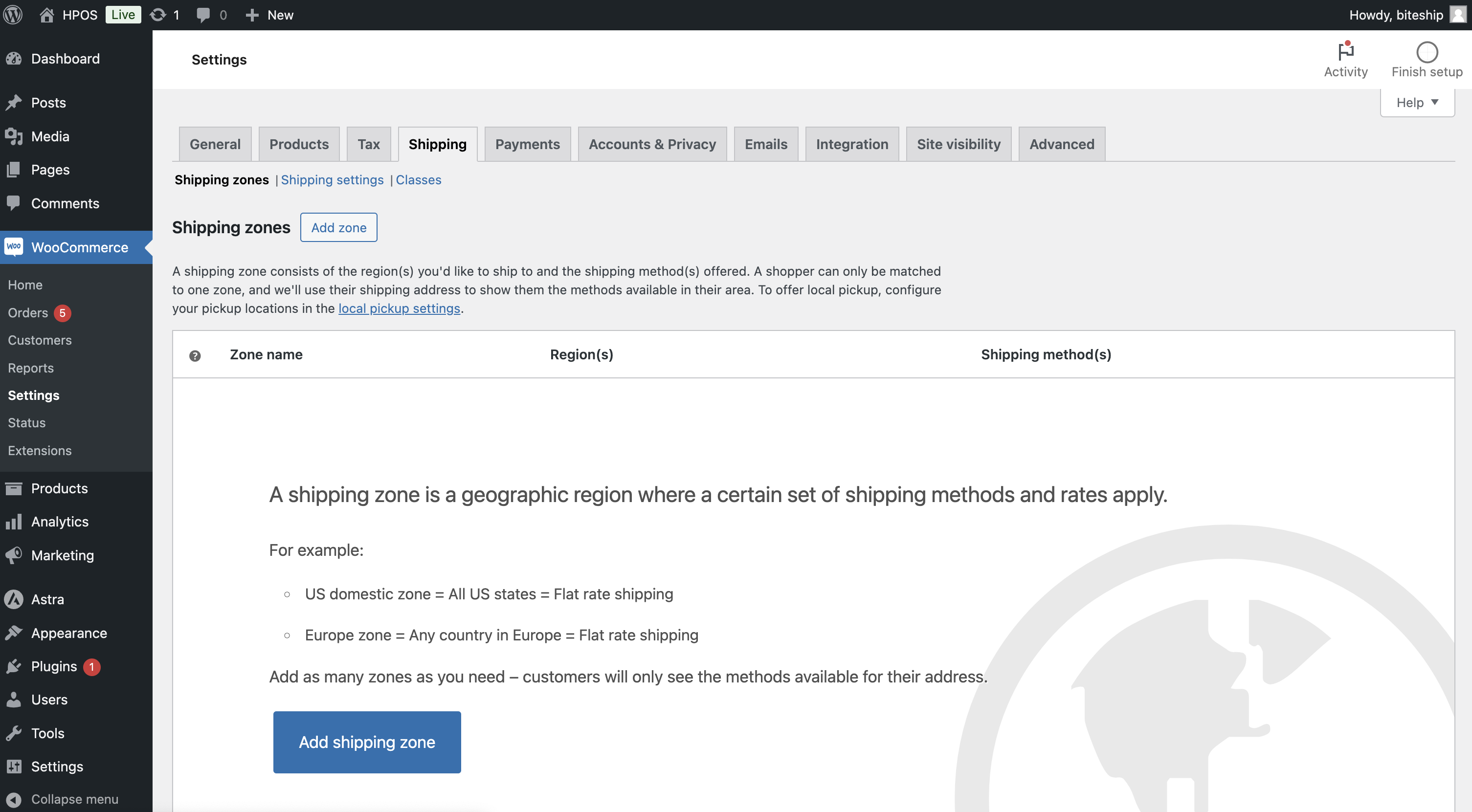This screenshot has height=812, width=1472.
Task: Open the Tax tab
Action: coord(369,144)
